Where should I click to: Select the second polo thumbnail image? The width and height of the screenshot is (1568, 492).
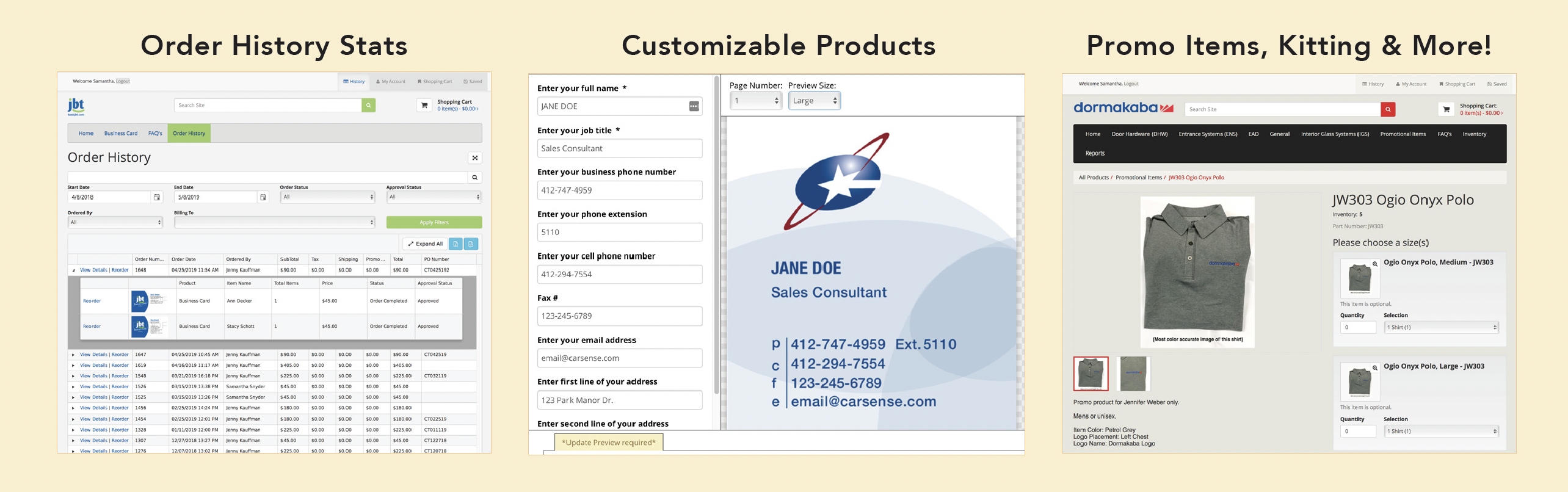tap(1133, 374)
